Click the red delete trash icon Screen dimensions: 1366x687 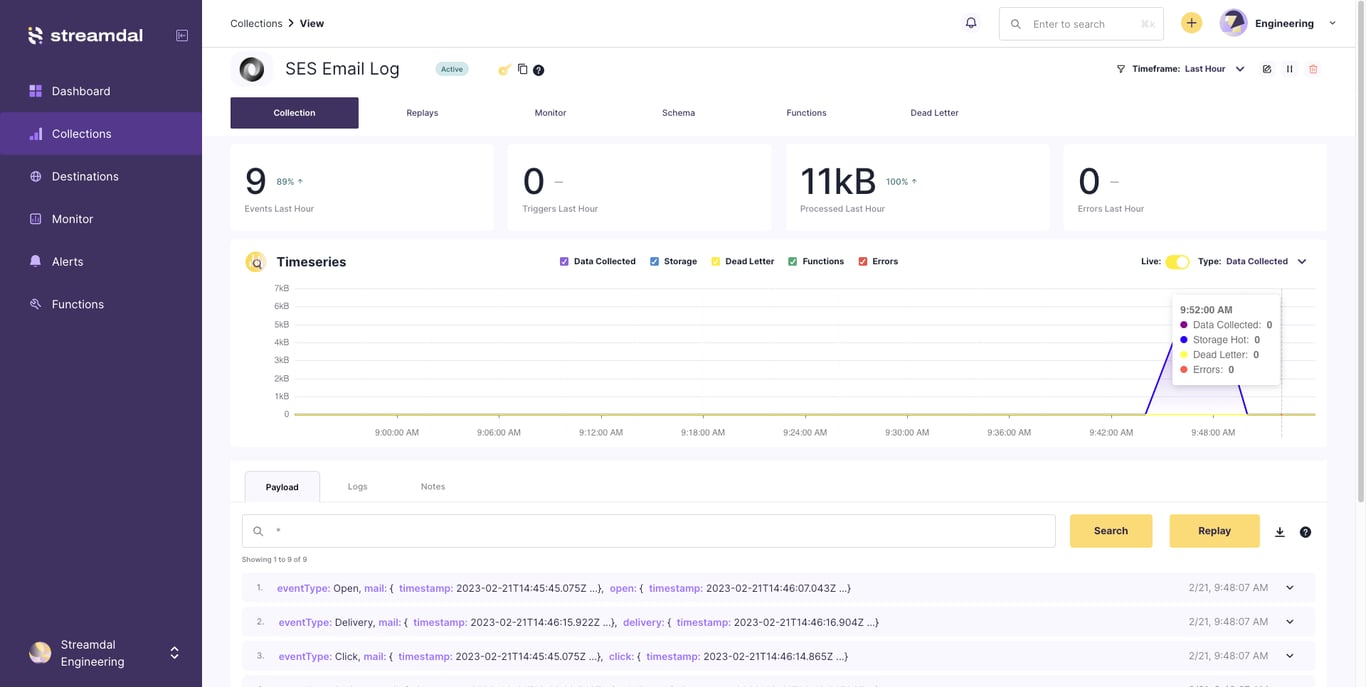pyautogui.click(x=1313, y=69)
